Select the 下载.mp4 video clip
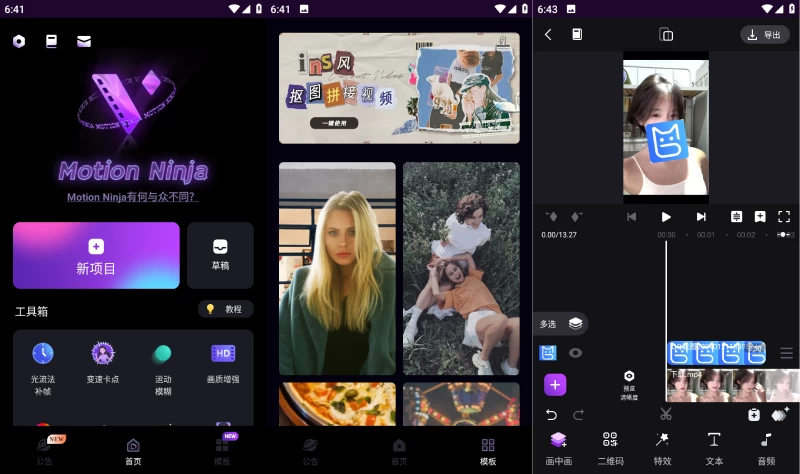The height and width of the screenshot is (474, 800). 733,386
